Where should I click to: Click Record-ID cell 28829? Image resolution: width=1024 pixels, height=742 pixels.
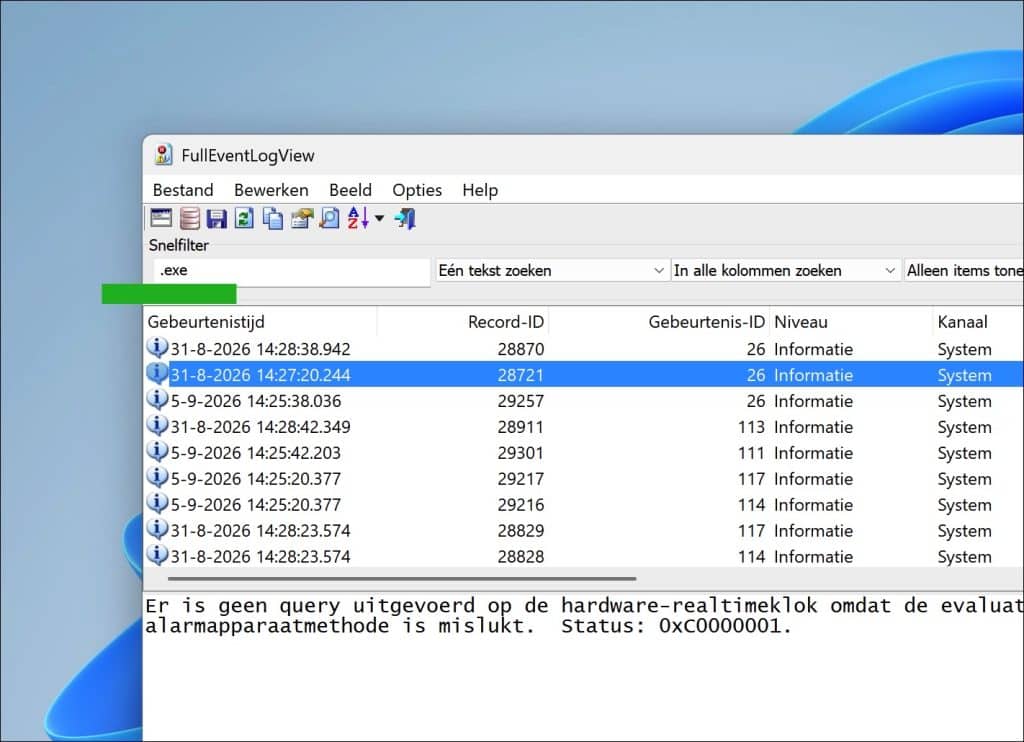tap(520, 530)
